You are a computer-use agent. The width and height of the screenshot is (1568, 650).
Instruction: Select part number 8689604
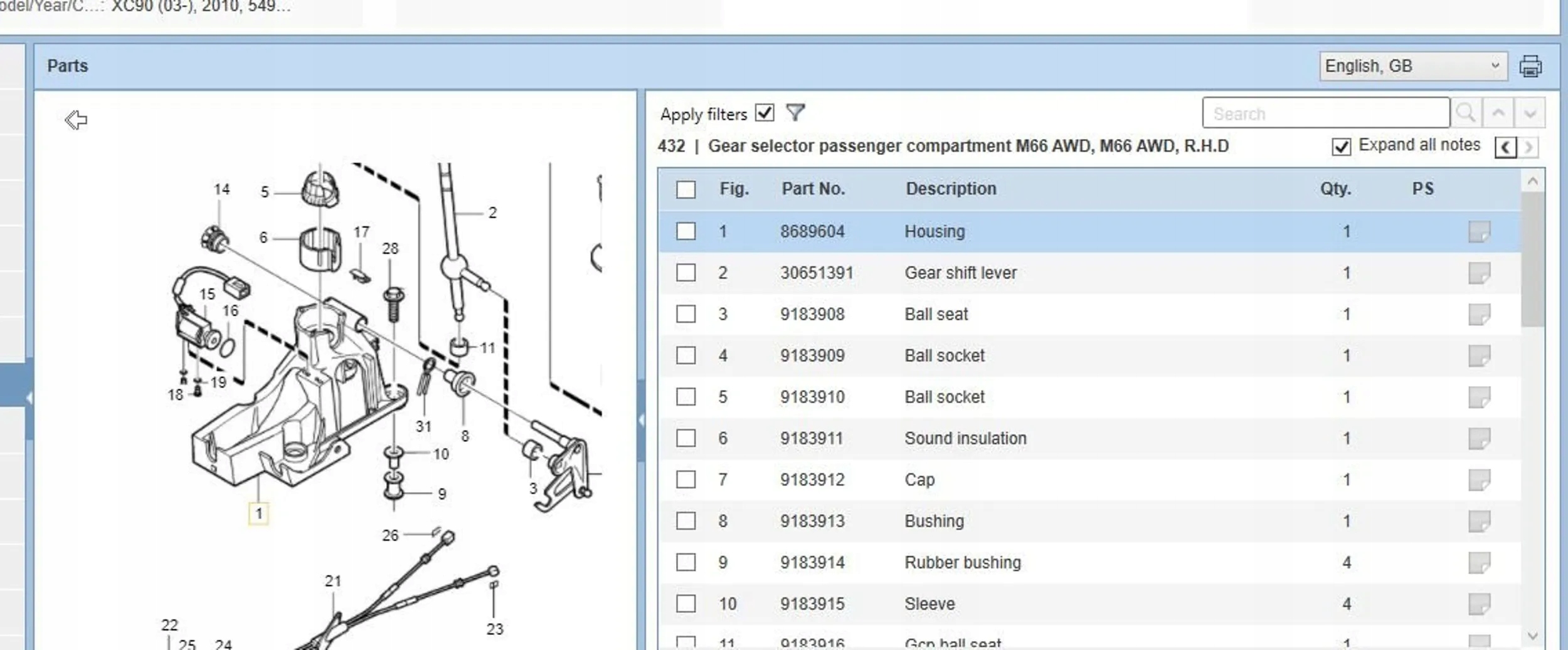(812, 231)
